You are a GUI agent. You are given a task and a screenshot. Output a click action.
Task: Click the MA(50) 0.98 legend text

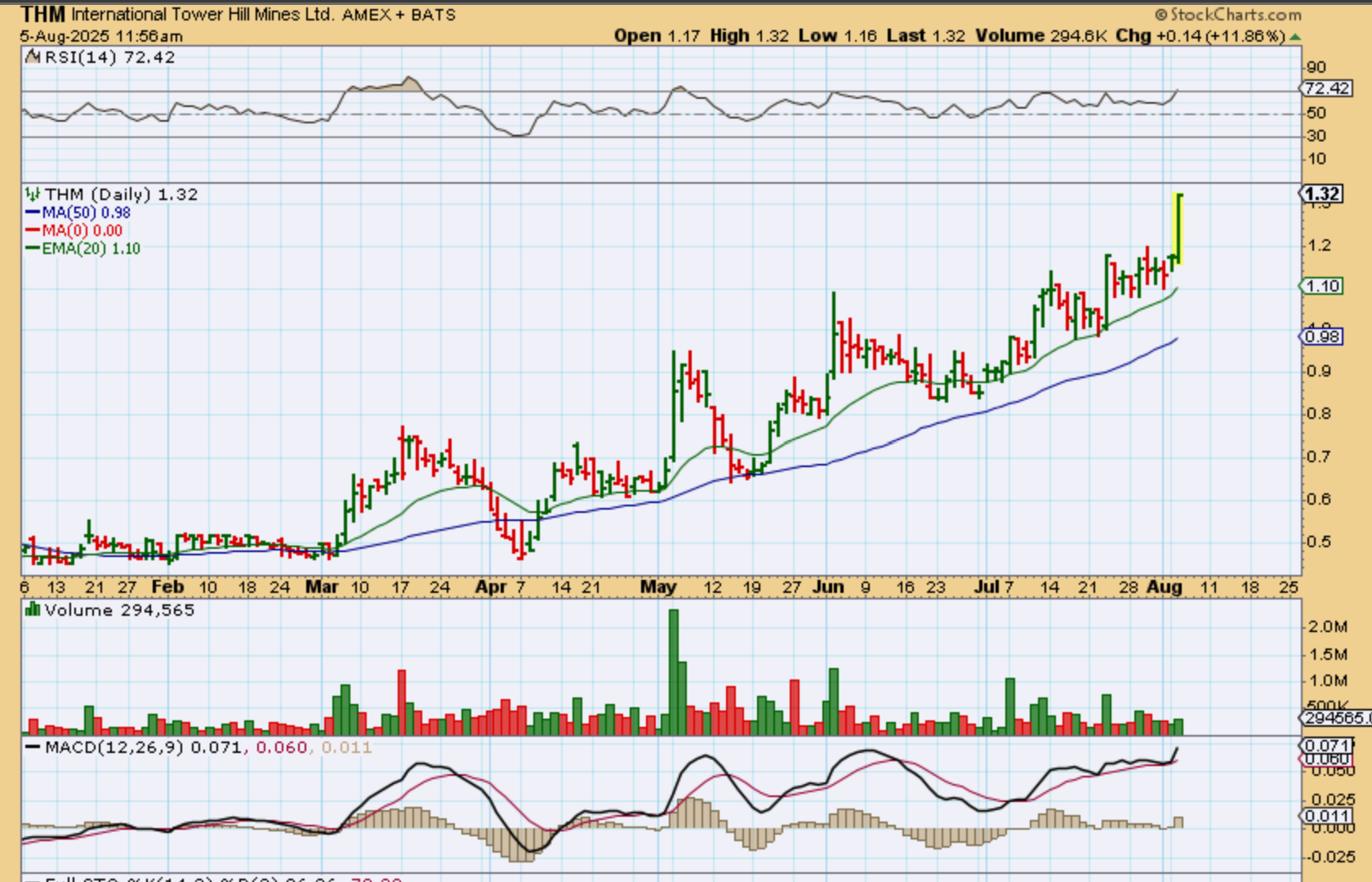87,212
